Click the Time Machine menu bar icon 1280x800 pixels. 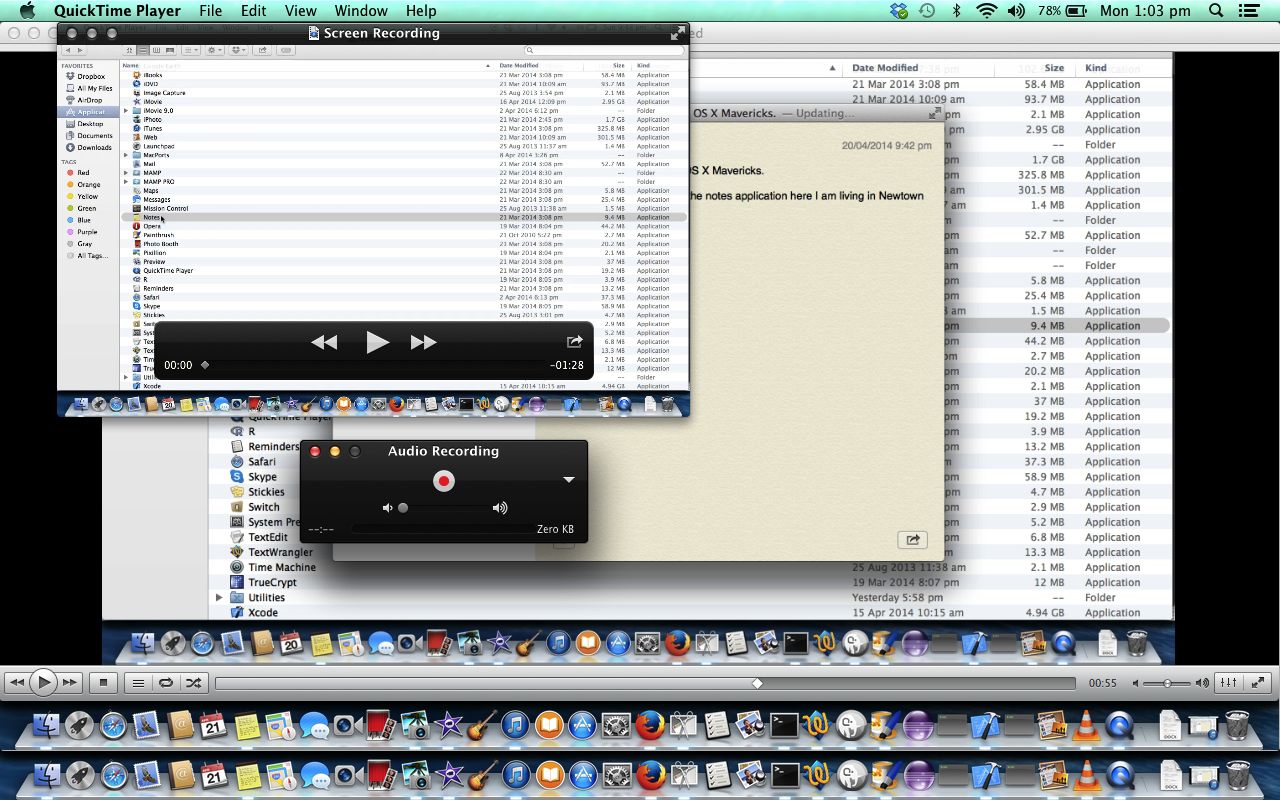(927, 11)
